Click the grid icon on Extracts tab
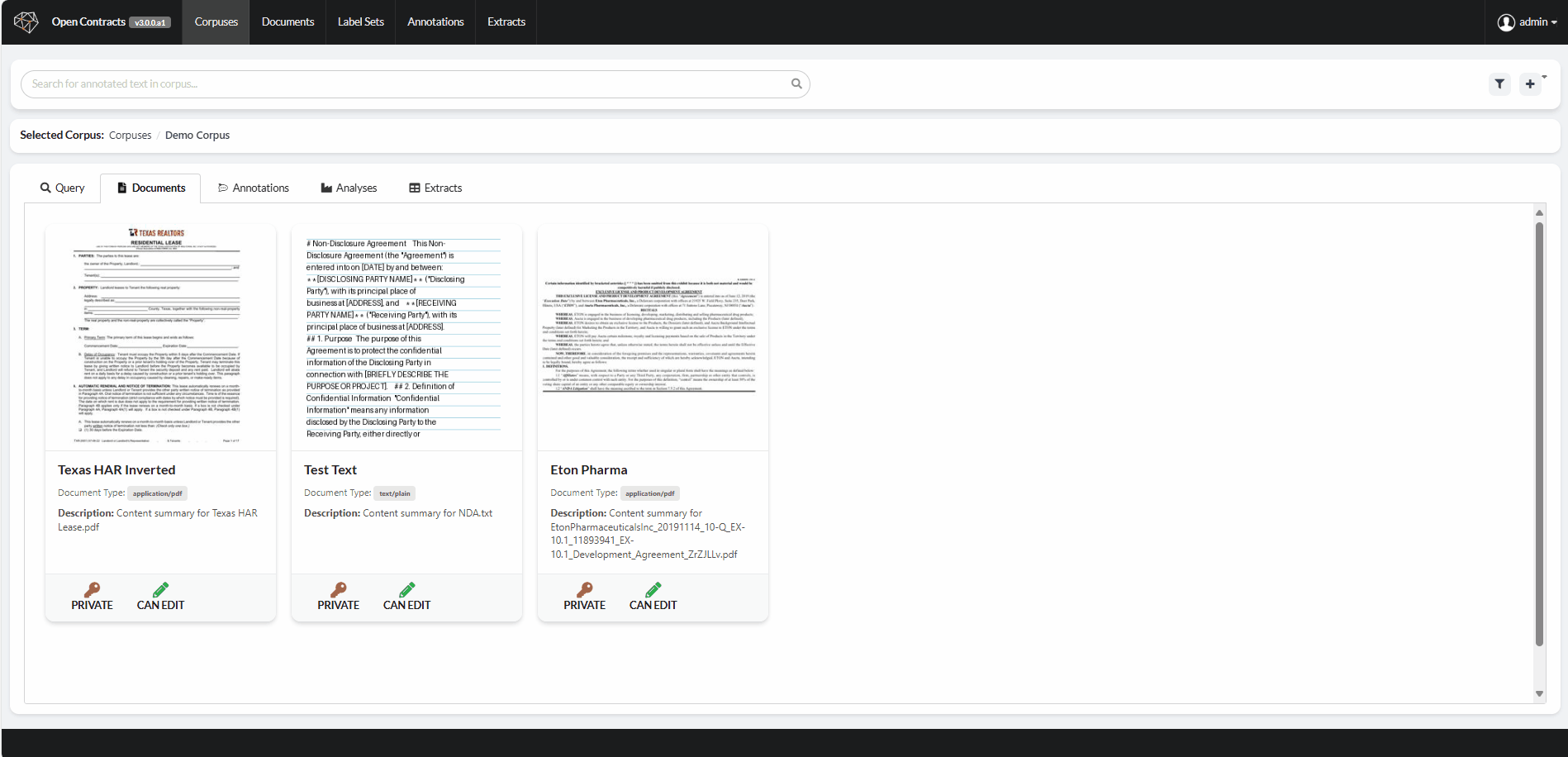 coord(414,188)
